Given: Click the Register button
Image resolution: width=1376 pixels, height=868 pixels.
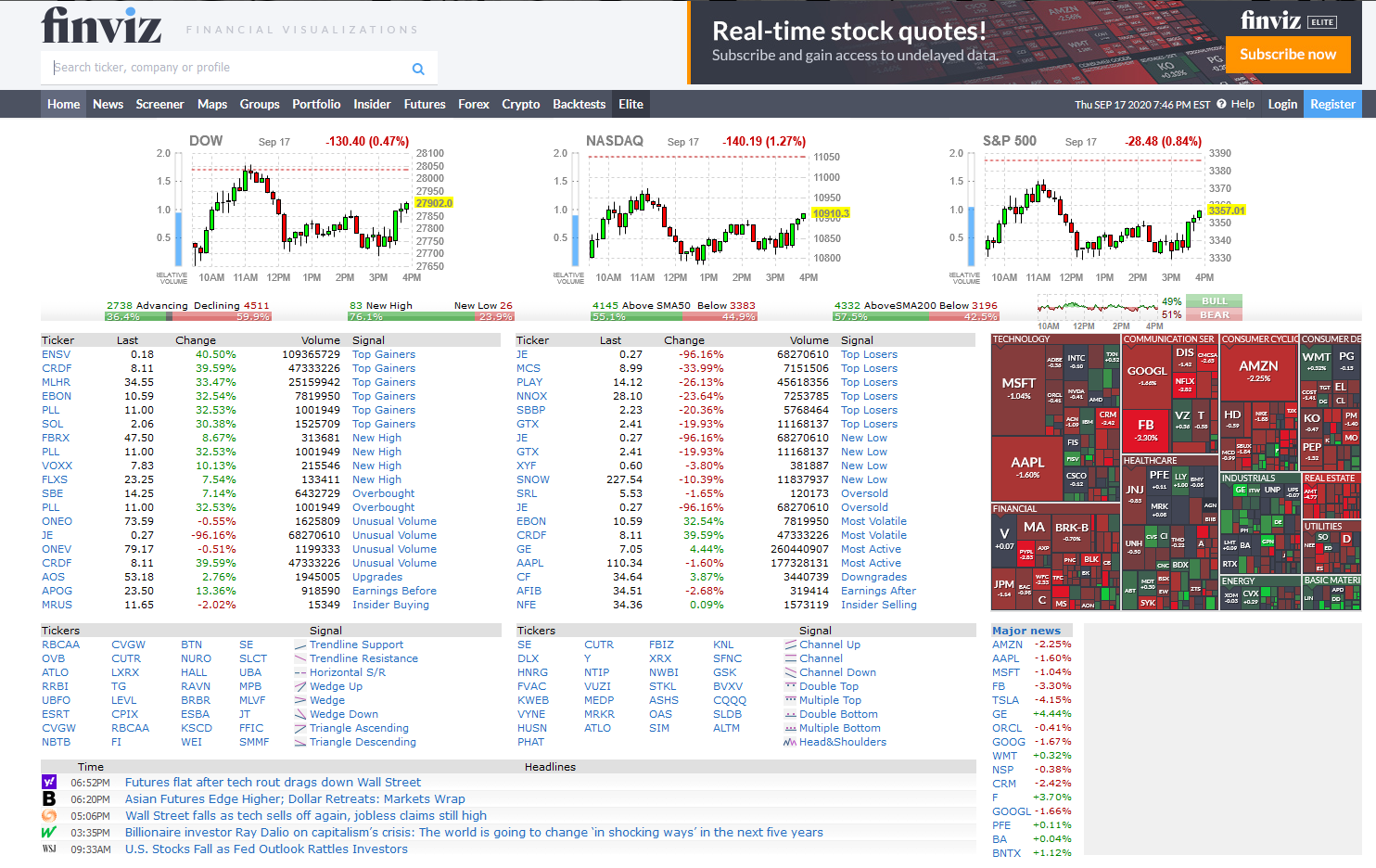Looking at the screenshot, I should 1332,104.
